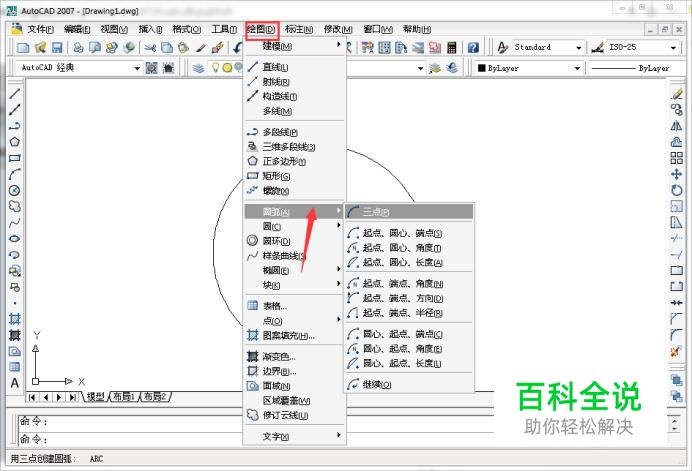Open the layer list dropdown arrow

click(420, 68)
